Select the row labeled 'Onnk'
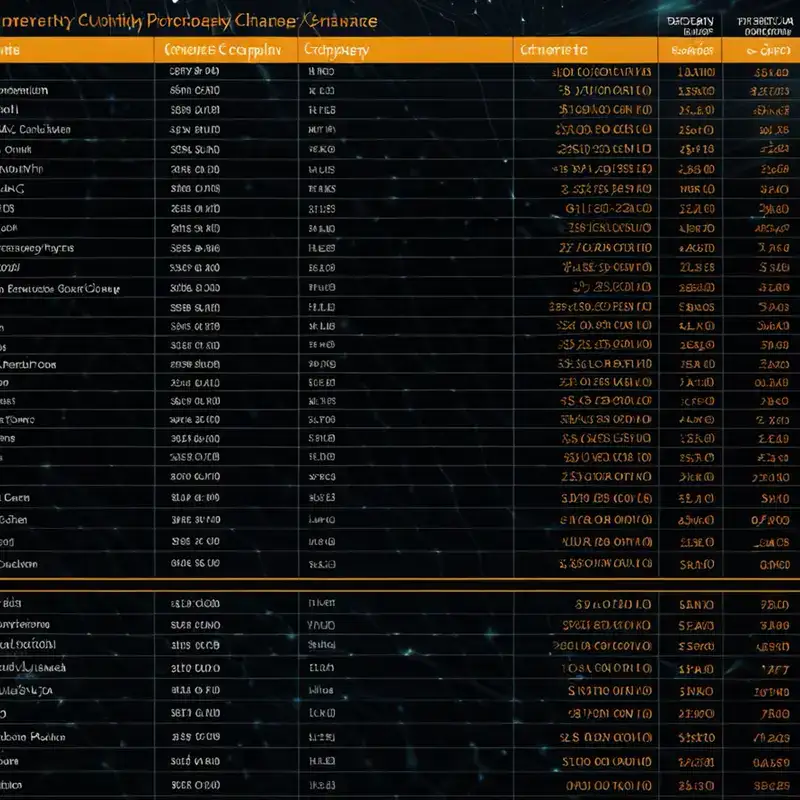The width and height of the screenshot is (800, 800). tap(400, 149)
